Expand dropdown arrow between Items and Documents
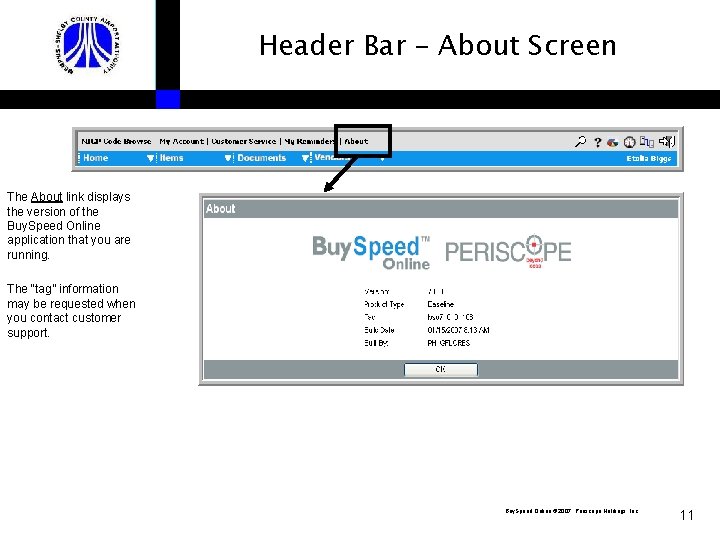 pos(228,158)
